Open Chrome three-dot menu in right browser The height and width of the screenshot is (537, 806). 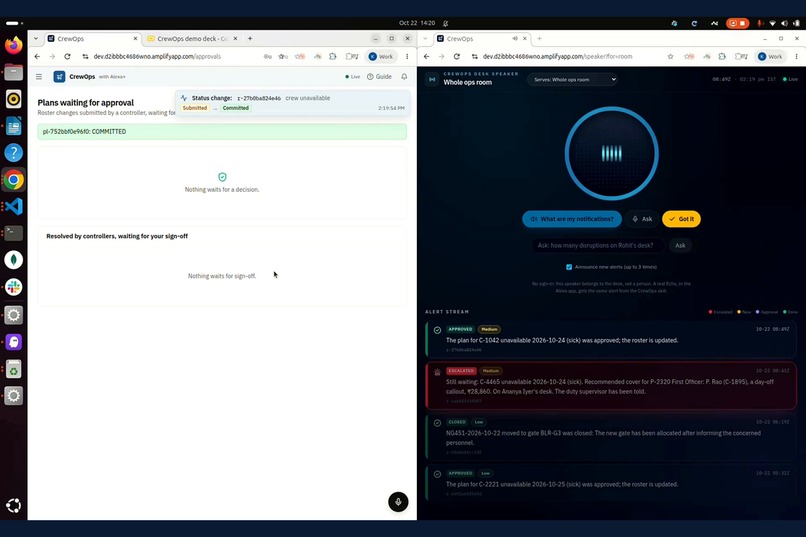tap(796, 57)
